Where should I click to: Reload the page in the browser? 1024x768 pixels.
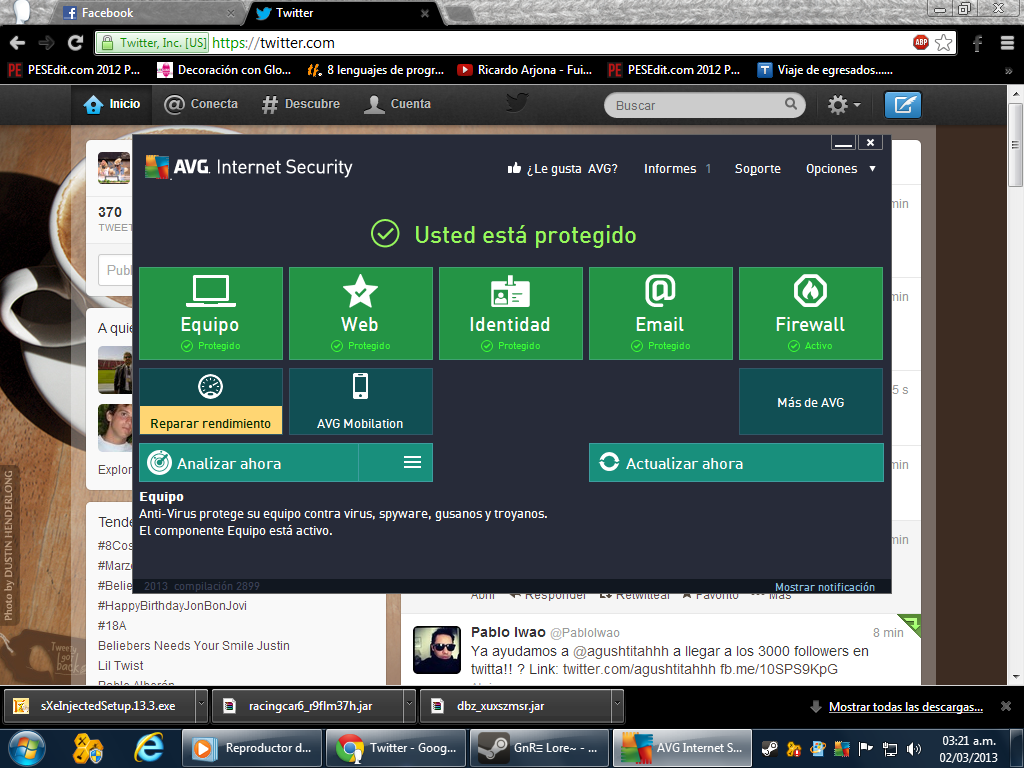coord(76,43)
